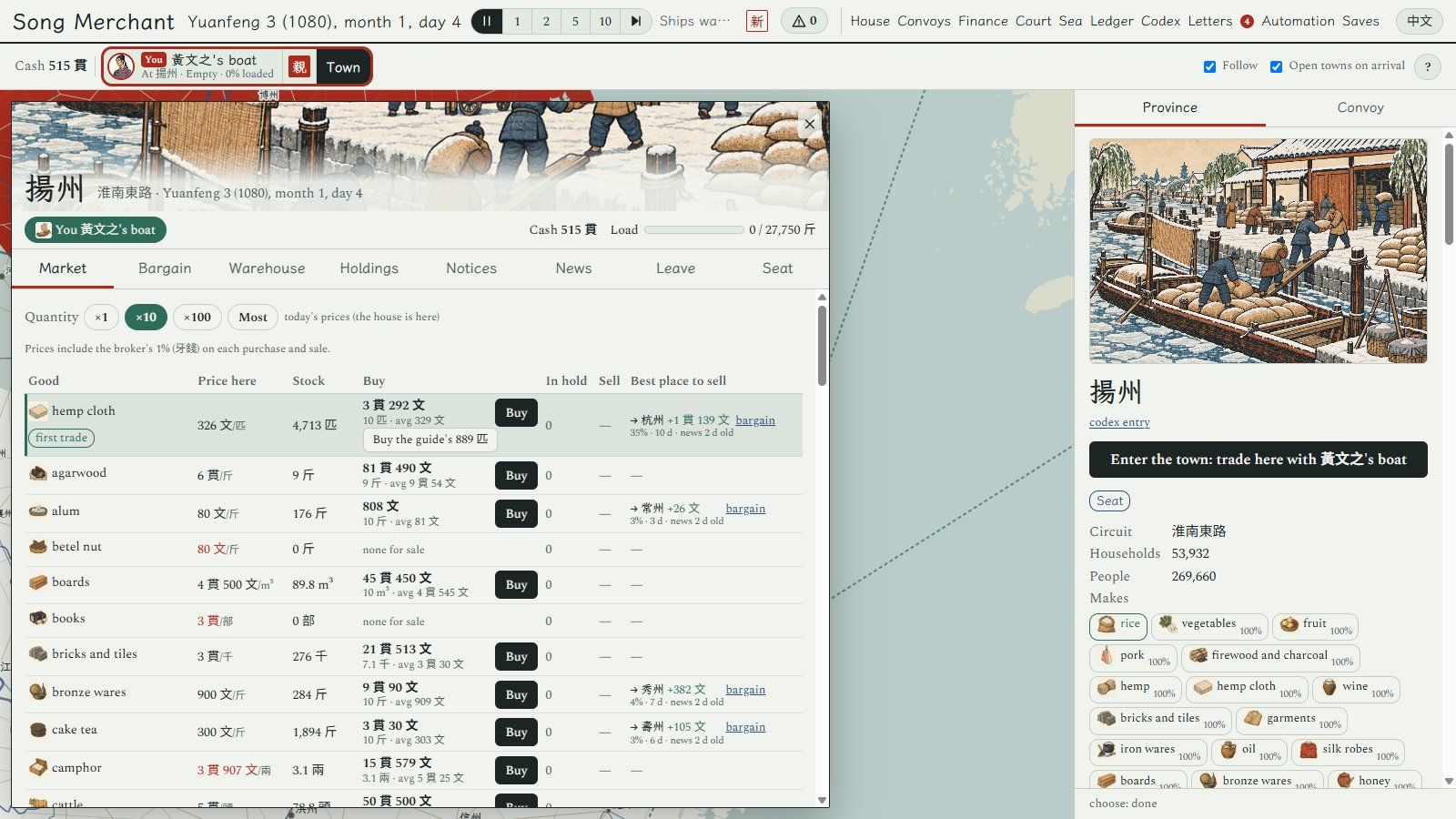Click the books good icon
Screen dimensions: 1456x819
point(38,618)
